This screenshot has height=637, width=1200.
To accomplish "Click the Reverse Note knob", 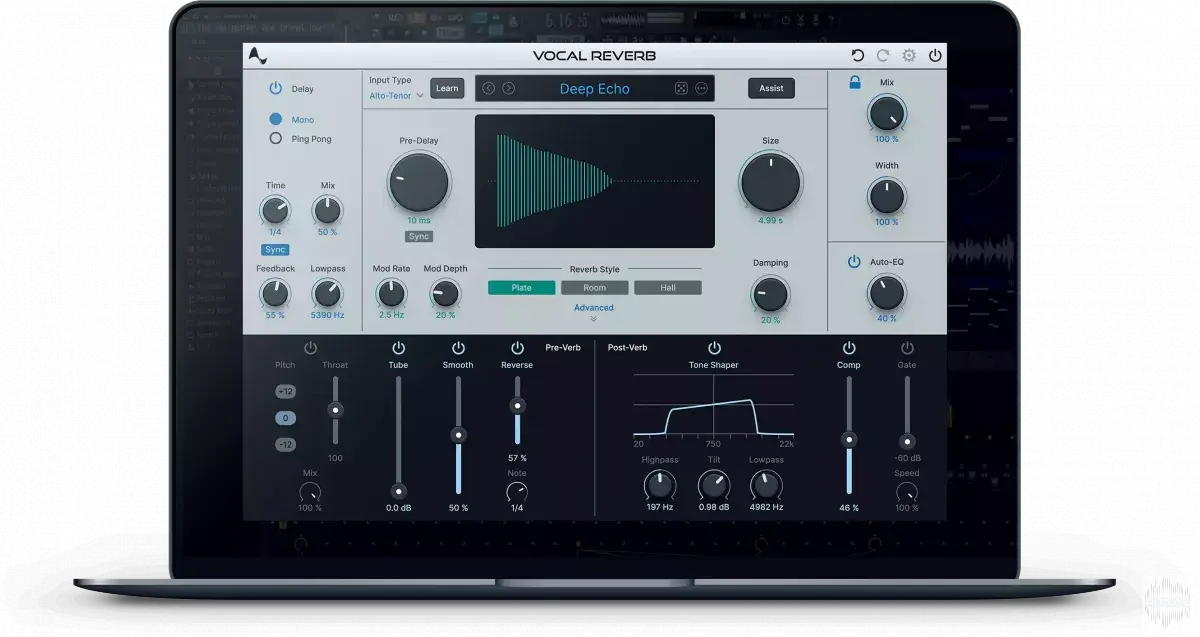I will pyautogui.click(x=517, y=492).
